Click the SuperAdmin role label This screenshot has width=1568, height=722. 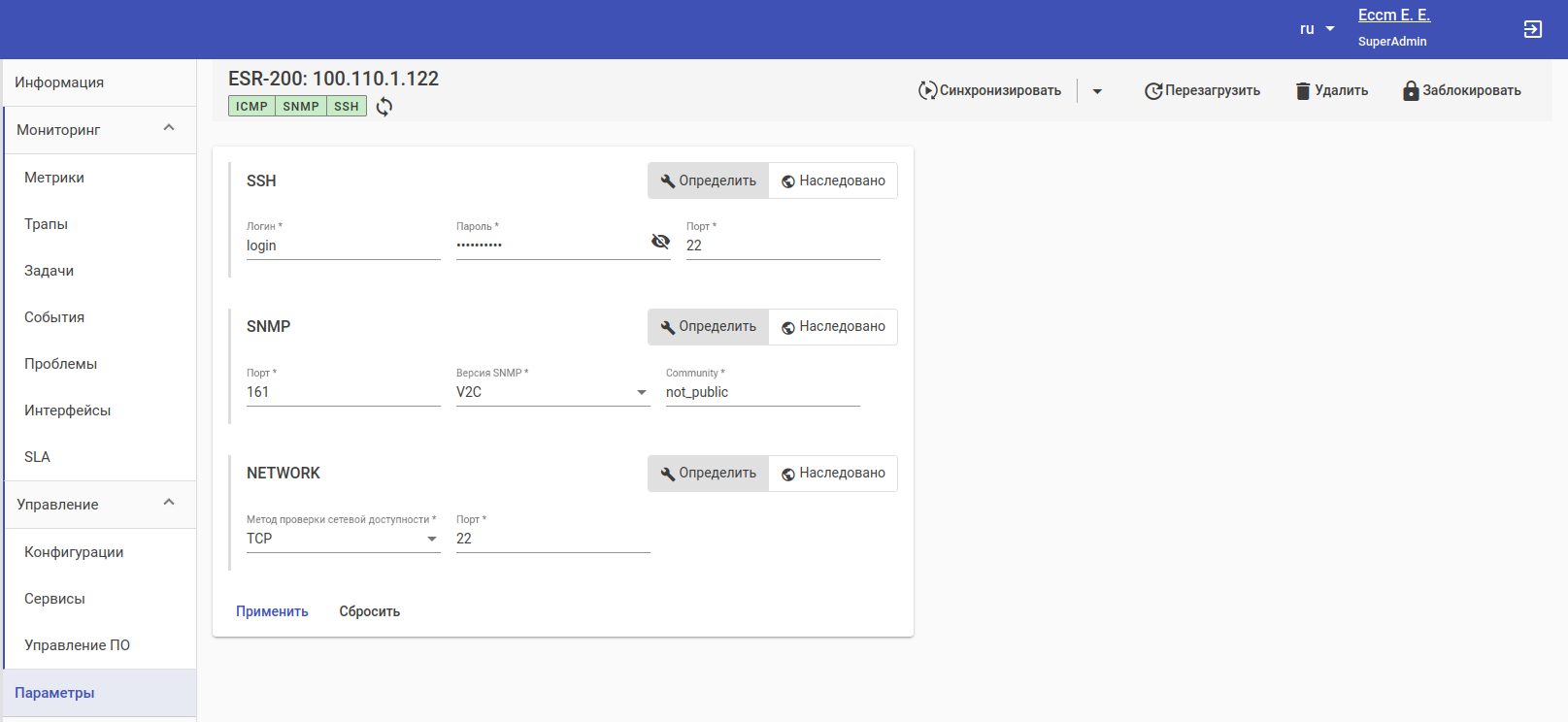(x=1392, y=42)
